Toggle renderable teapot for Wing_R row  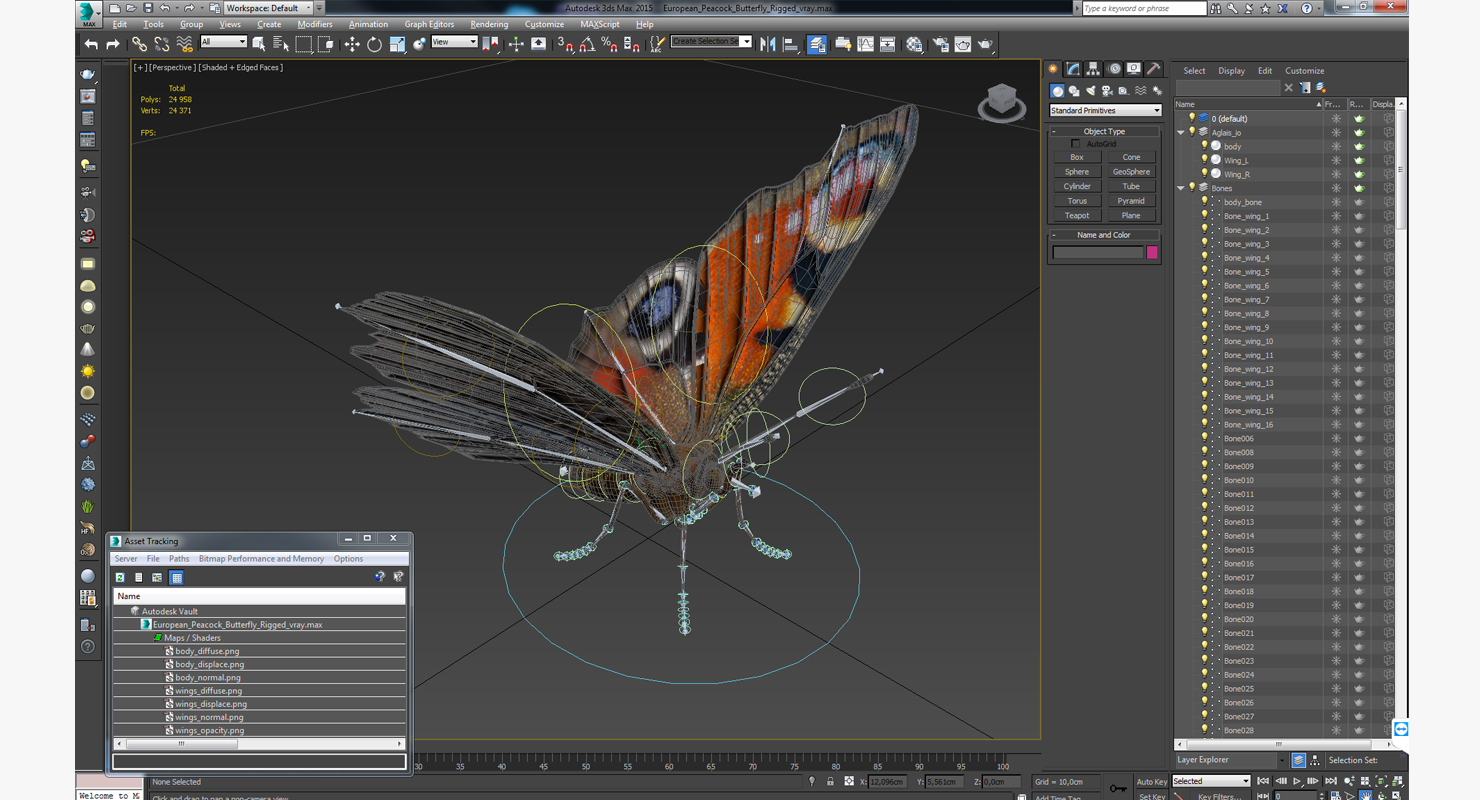coord(1359,174)
